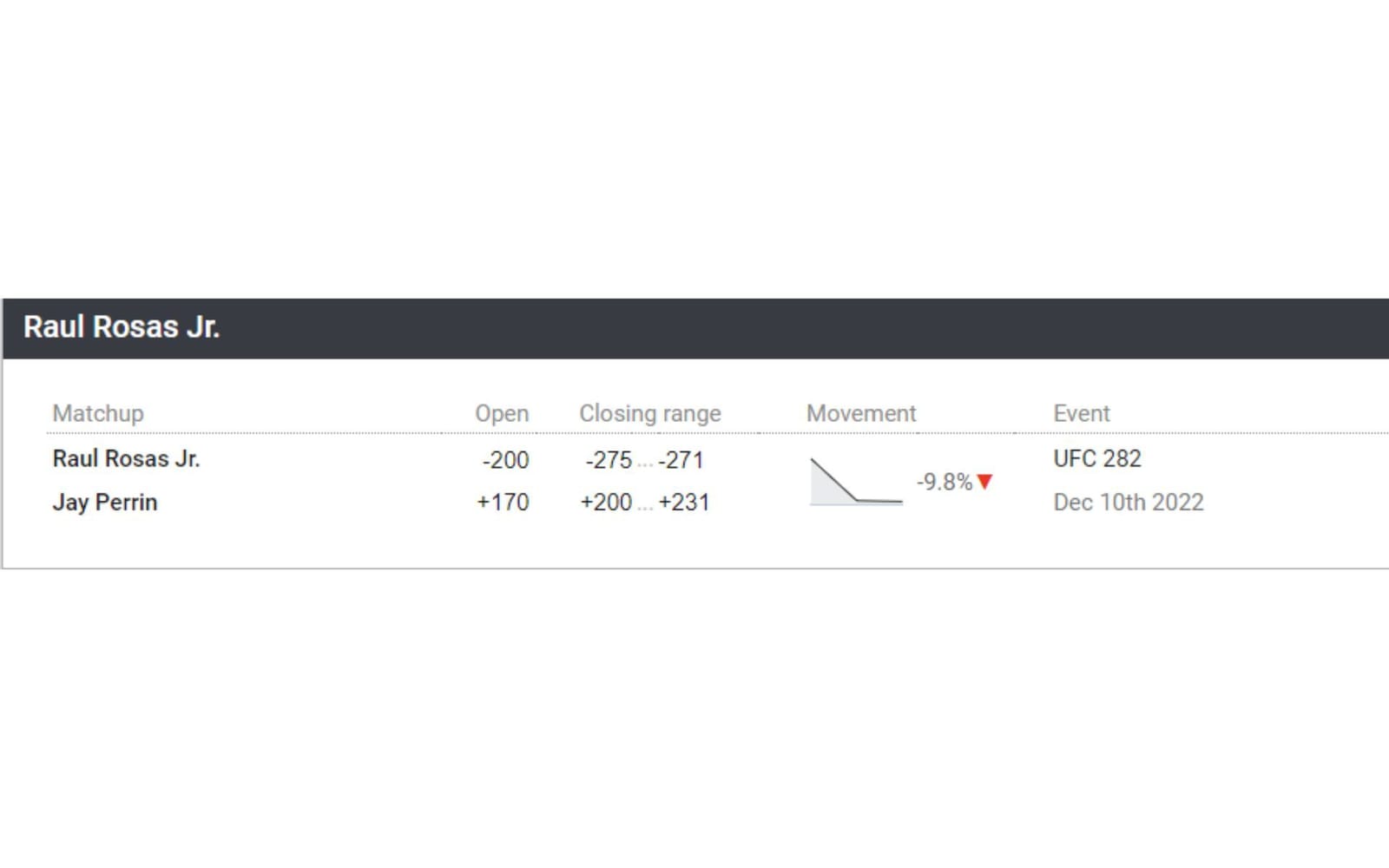The image size is (1389, 868).
Task: Select the line movement sparkline chart
Action: point(855,480)
